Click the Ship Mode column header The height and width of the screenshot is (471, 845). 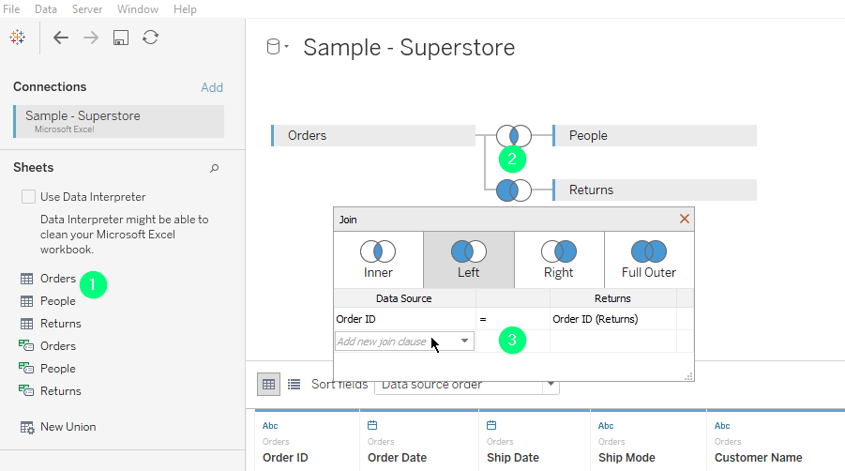point(627,458)
